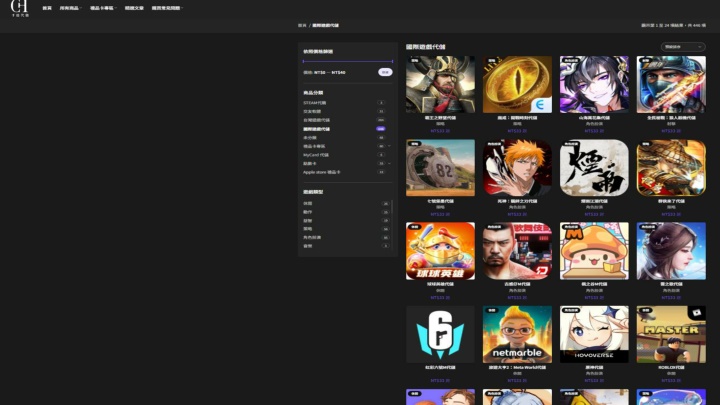Open the netmarble game thumbnail
Screen dimensions: 720x405
point(517,334)
